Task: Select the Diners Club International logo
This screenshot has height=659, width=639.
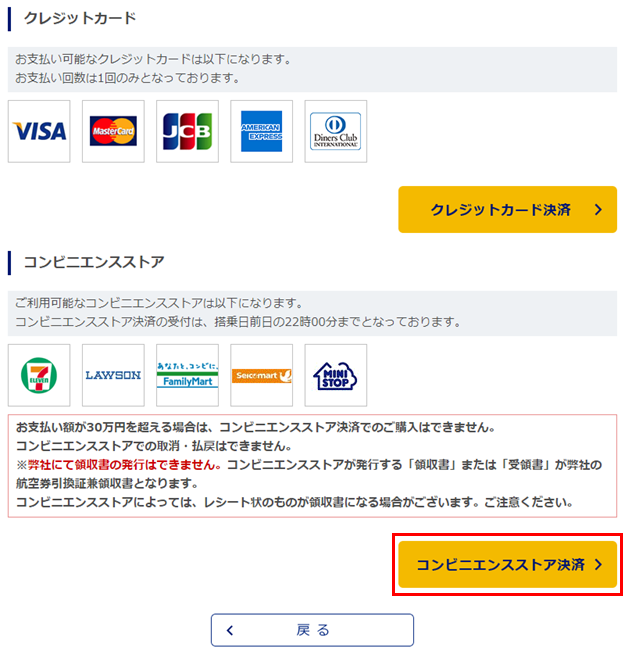Action: point(336,131)
